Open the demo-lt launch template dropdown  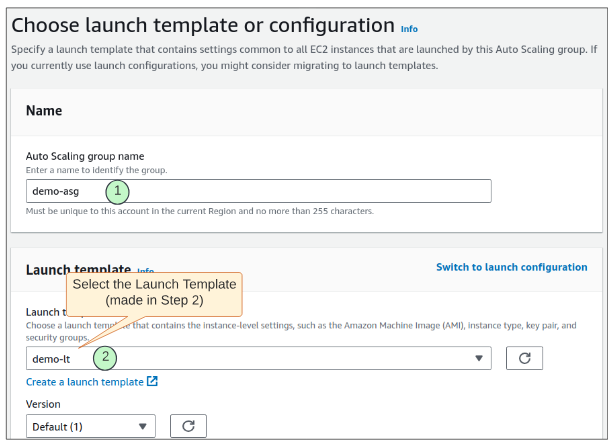pyautogui.click(x=258, y=358)
